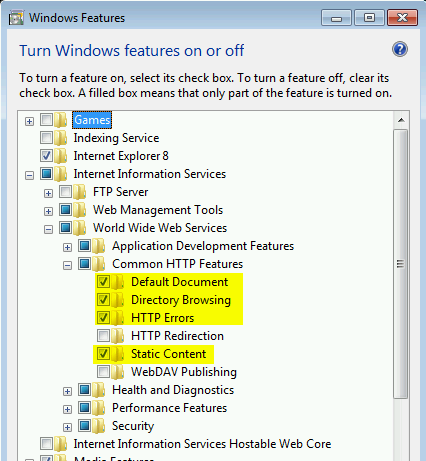Uncheck the Static Content checkbox
The width and height of the screenshot is (426, 461).
[x=103, y=353]
